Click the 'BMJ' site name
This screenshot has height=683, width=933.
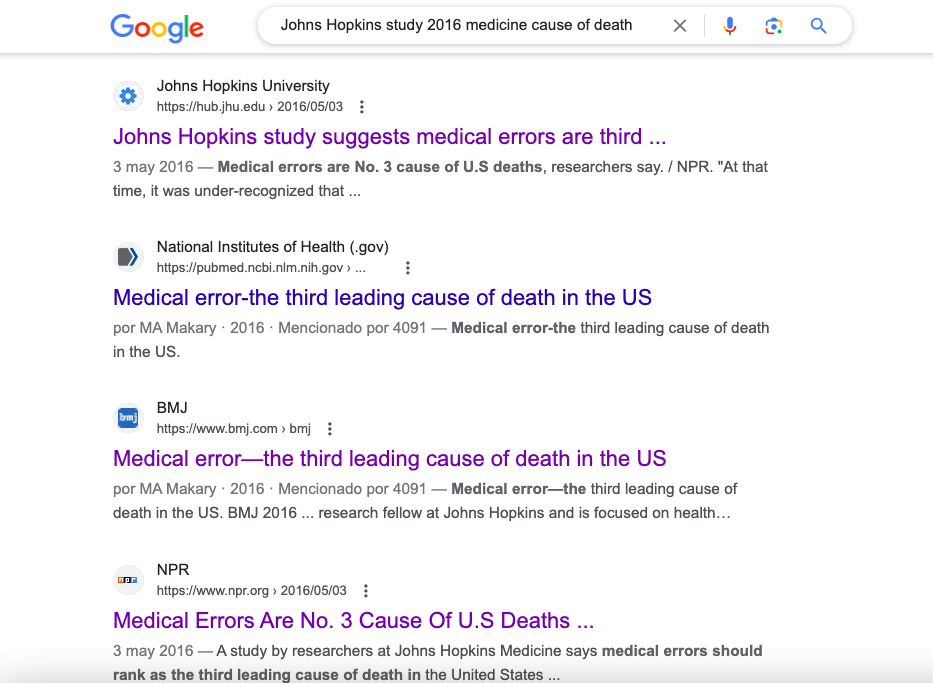tap(172, 408)
